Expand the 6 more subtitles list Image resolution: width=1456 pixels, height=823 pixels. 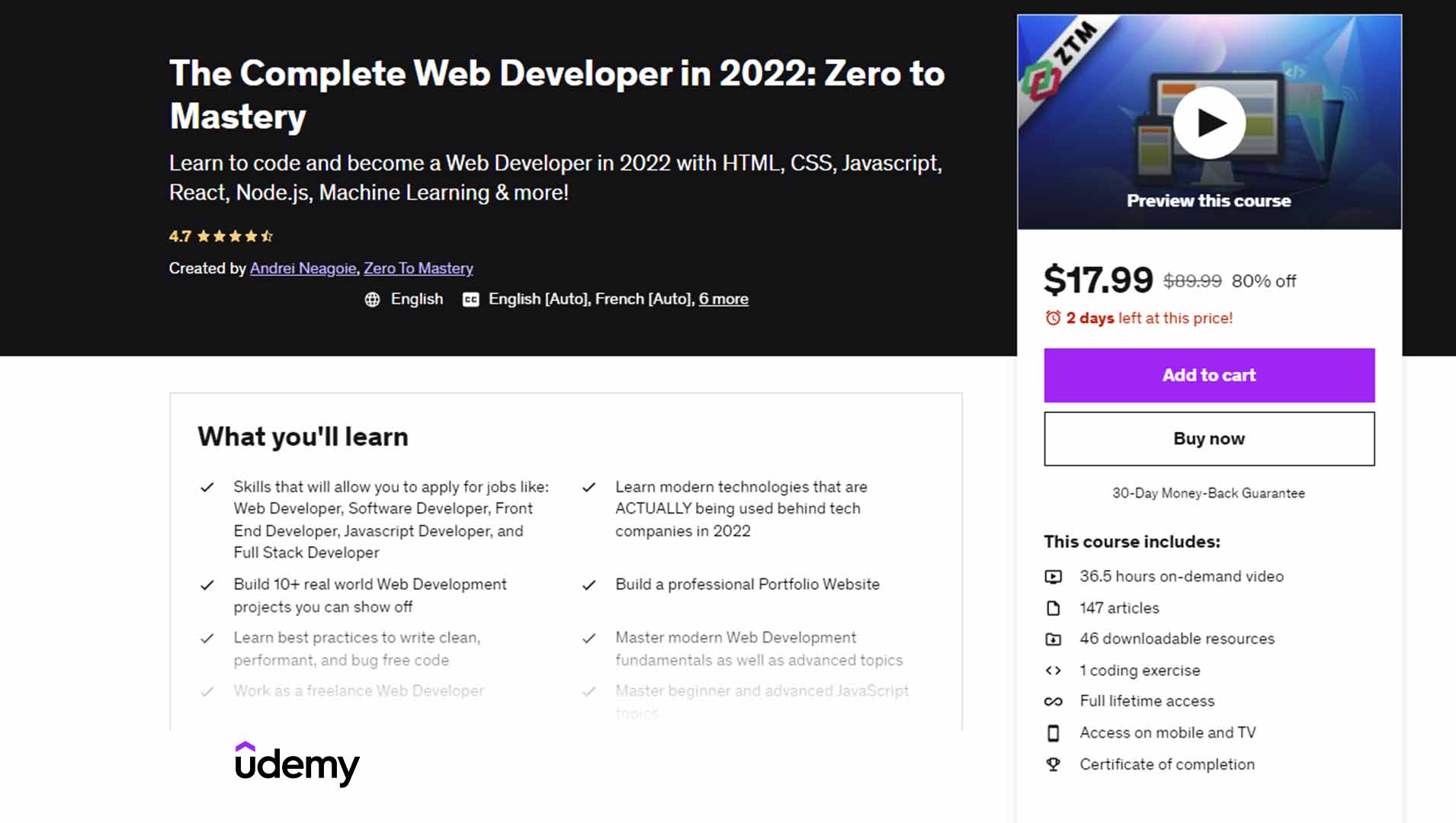tap(723, 299)
